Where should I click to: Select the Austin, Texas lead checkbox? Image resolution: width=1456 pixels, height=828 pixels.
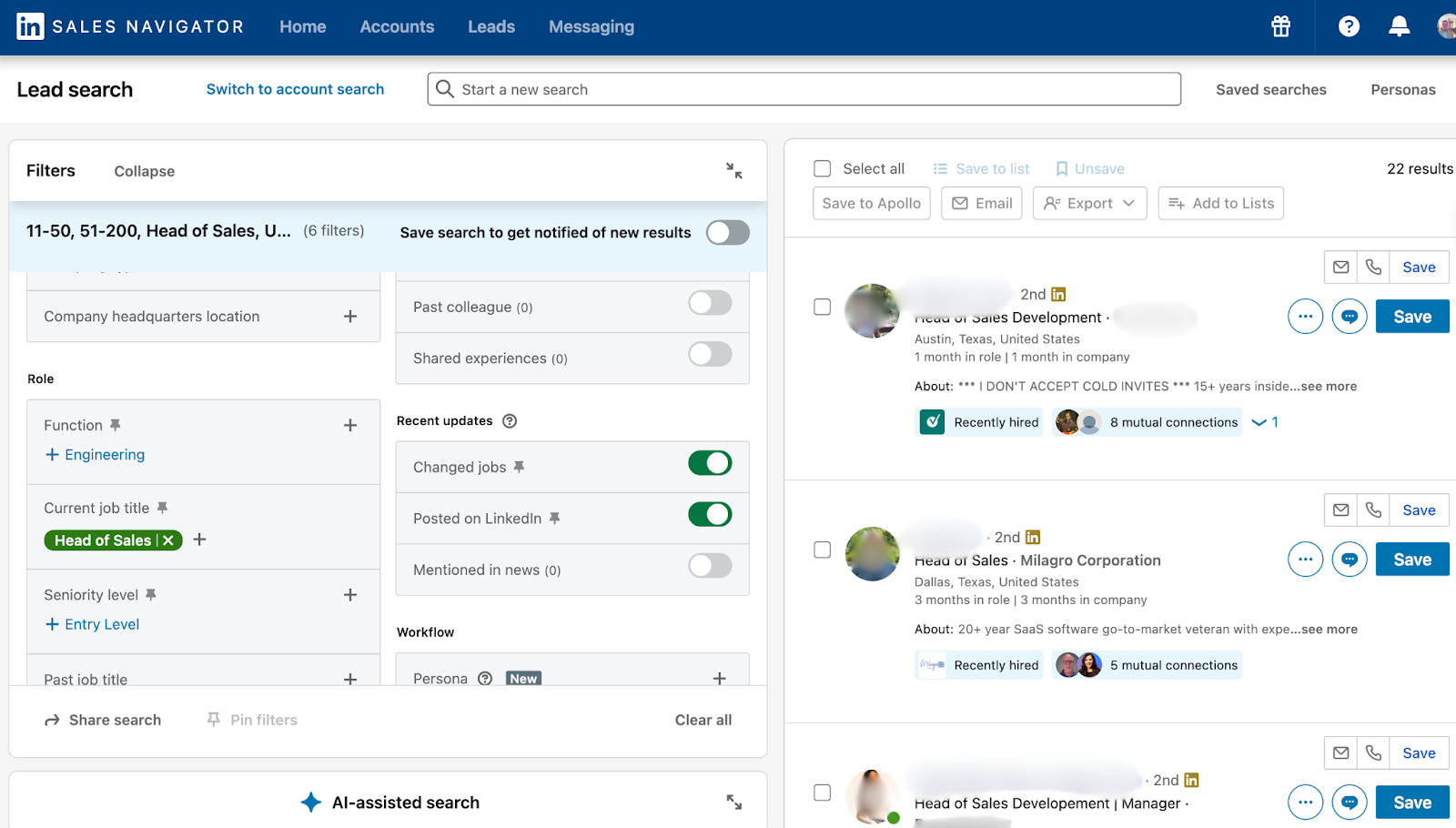[823, 307]
